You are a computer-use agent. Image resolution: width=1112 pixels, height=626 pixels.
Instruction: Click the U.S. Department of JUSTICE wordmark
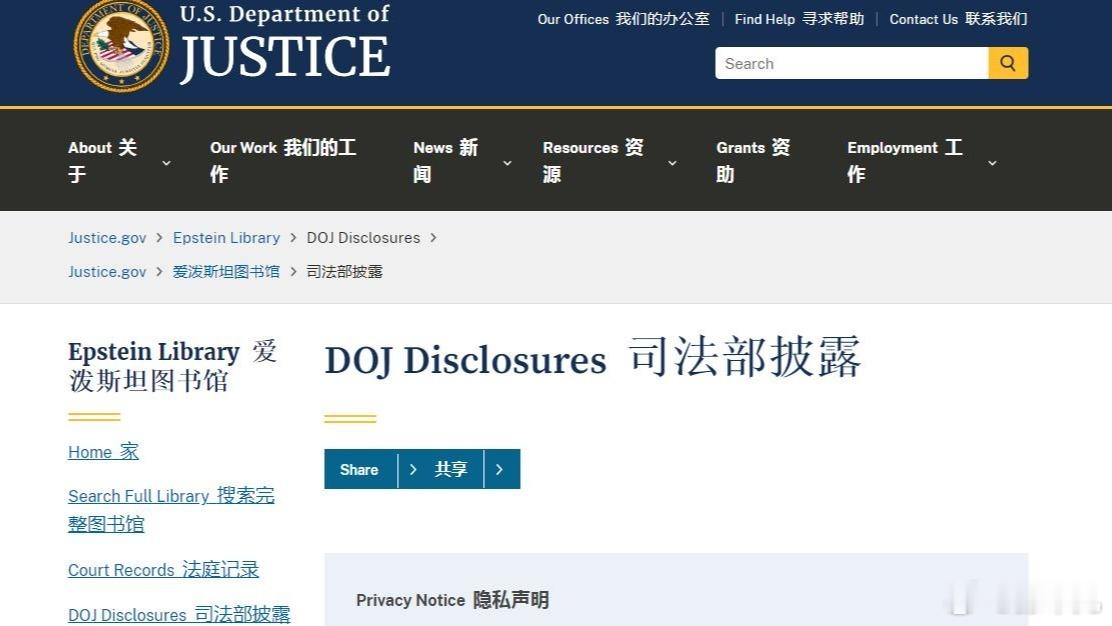[x=284, y=42]
